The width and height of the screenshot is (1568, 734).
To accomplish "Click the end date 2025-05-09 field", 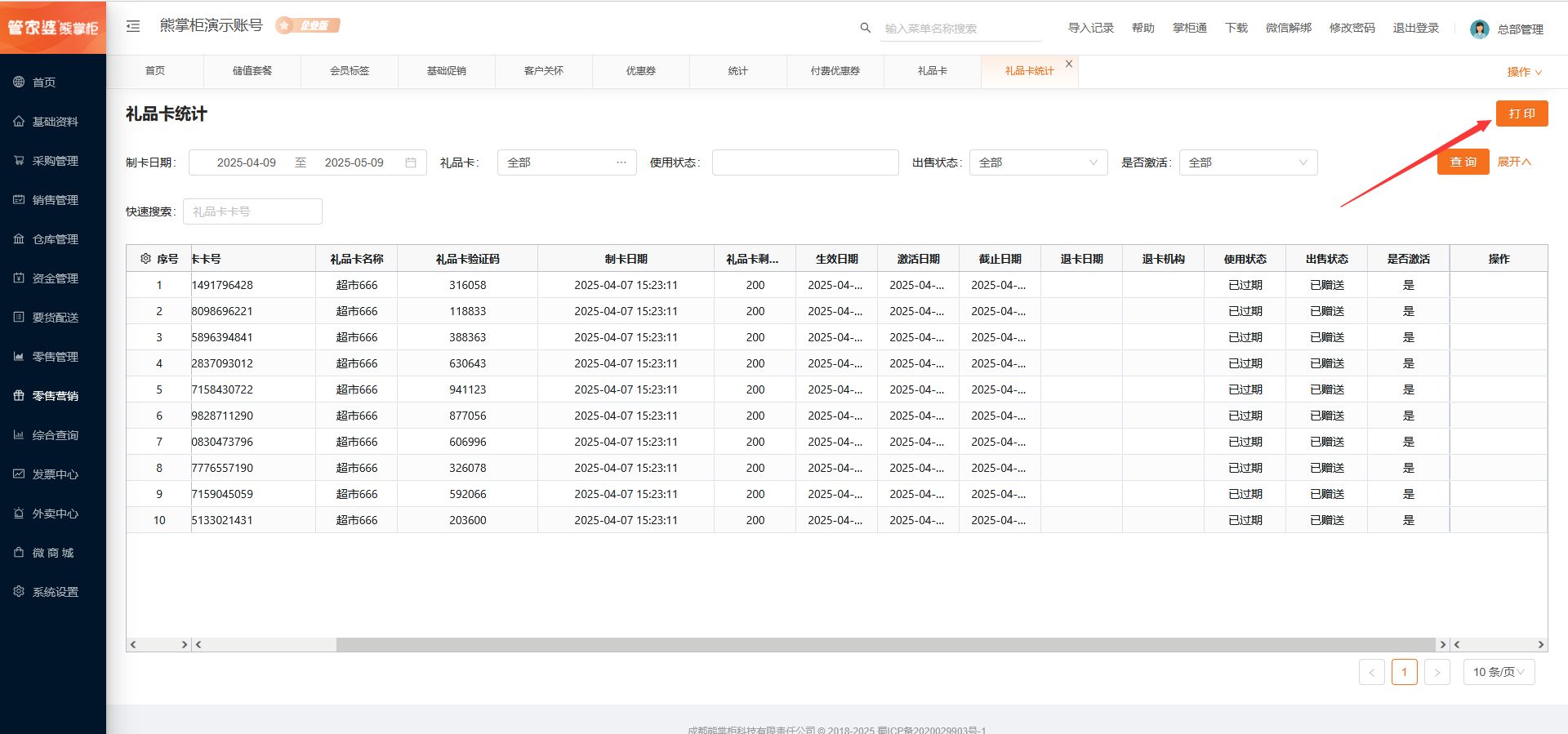I will click(354, 162).
